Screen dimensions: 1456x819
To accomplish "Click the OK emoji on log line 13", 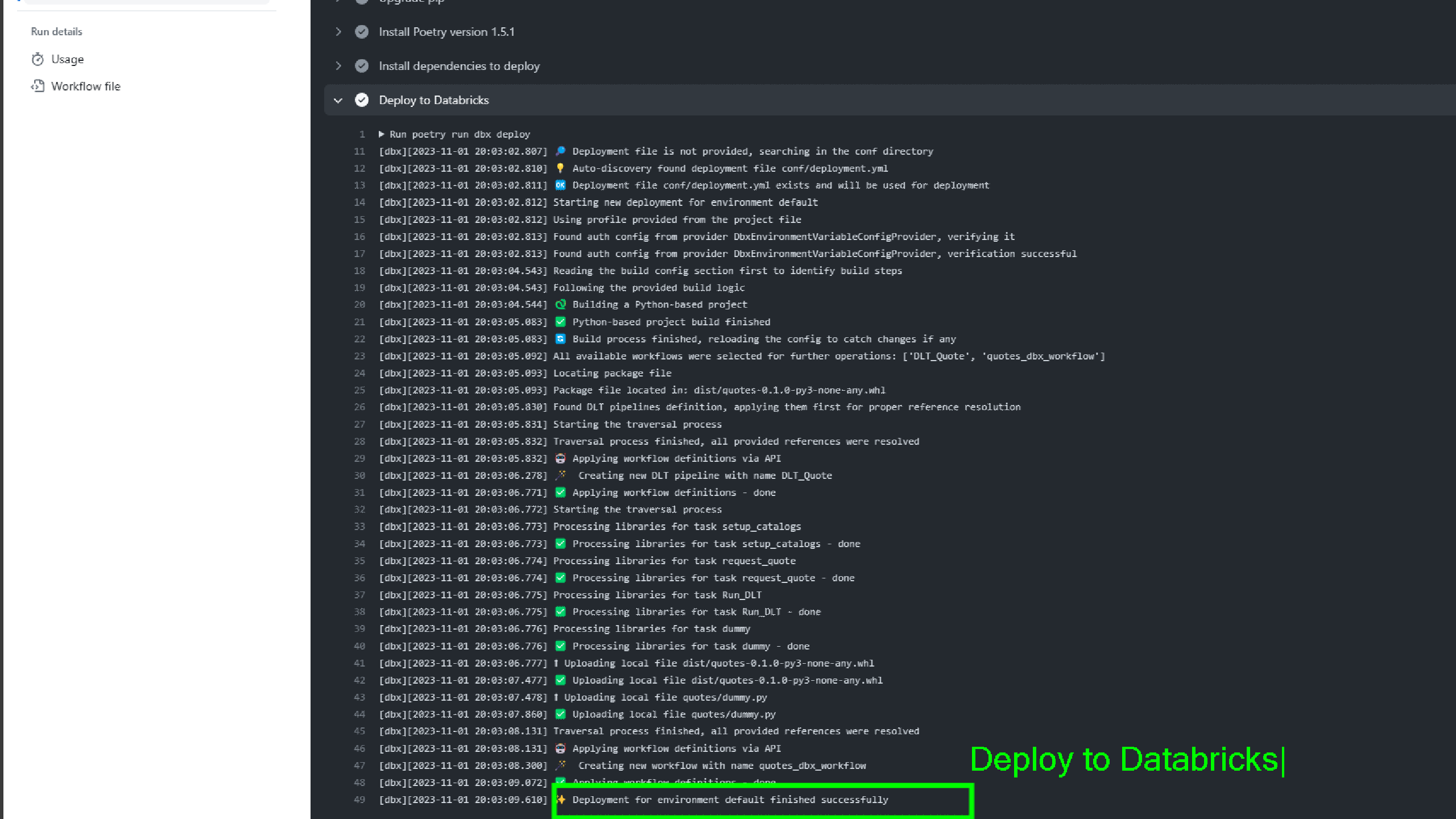I will pos(560,185).
